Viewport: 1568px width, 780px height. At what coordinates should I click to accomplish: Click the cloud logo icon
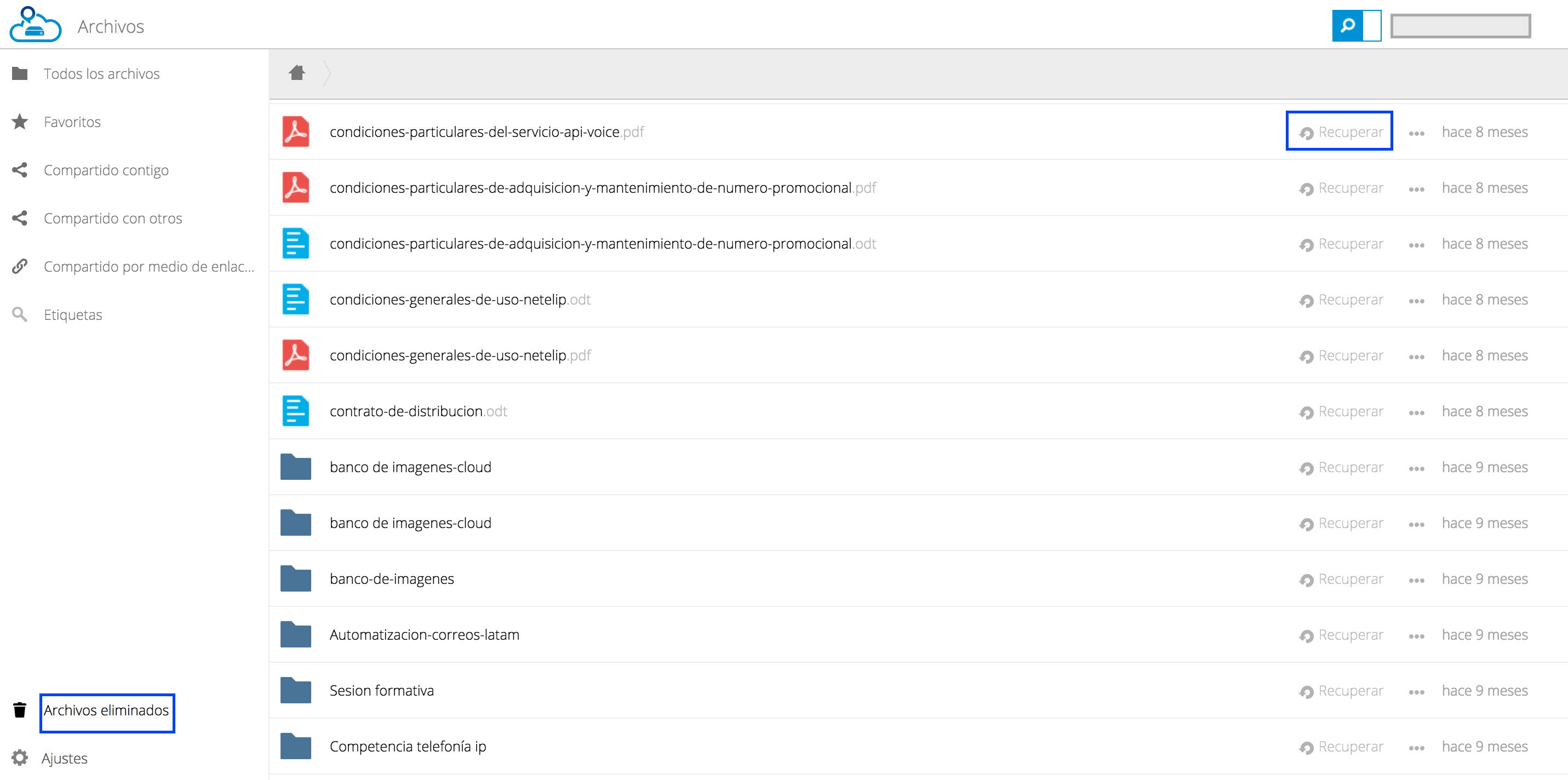click(x=35, y=24)
